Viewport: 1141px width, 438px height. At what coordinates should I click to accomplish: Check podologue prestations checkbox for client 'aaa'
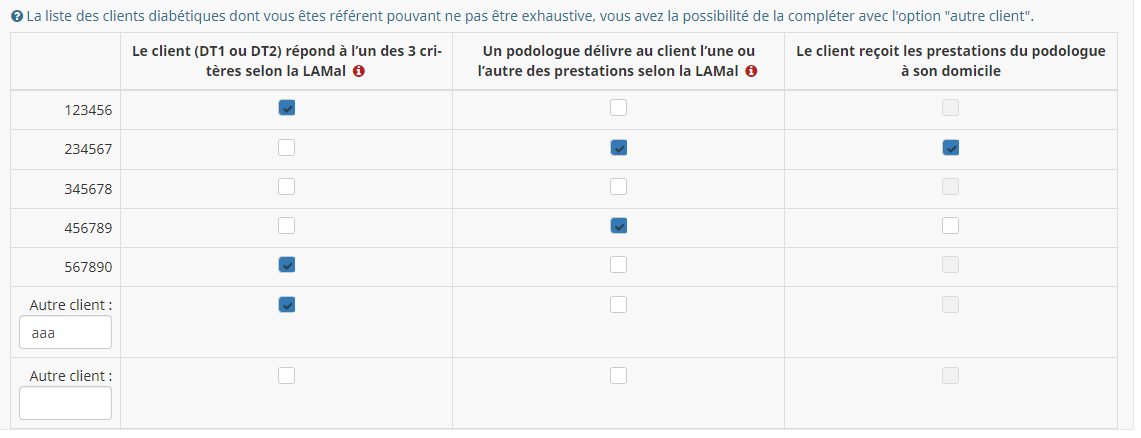click(x=619, y=304)
